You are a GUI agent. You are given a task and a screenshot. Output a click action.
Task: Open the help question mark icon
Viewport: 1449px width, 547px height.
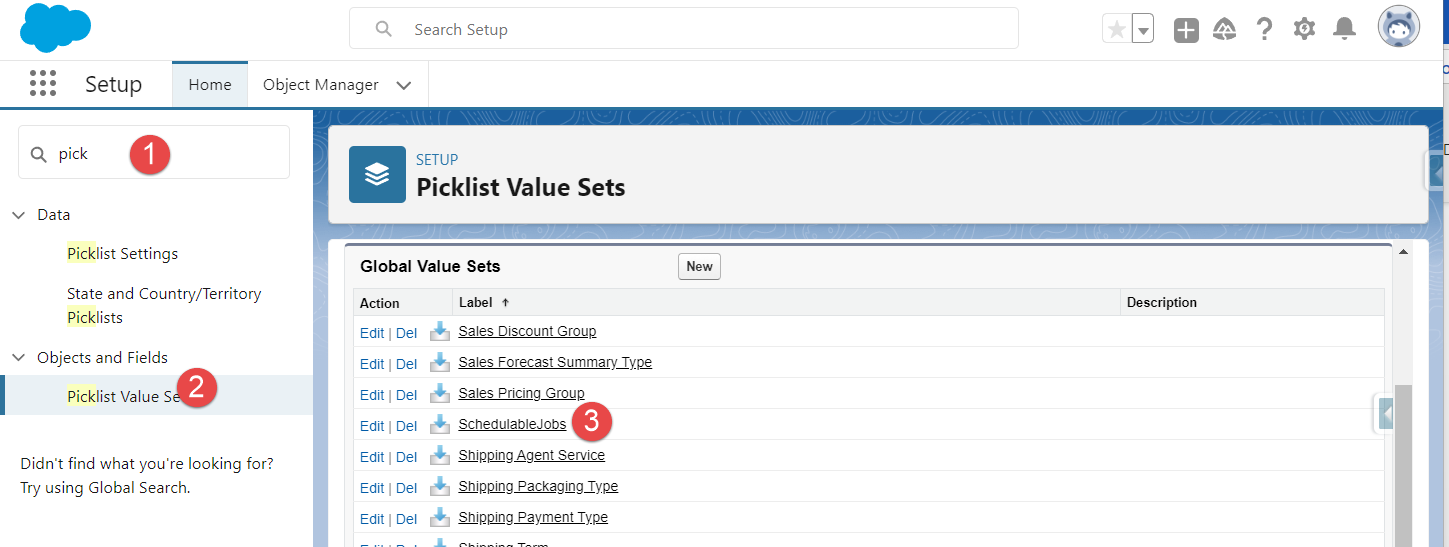[x=1264, y=29]
